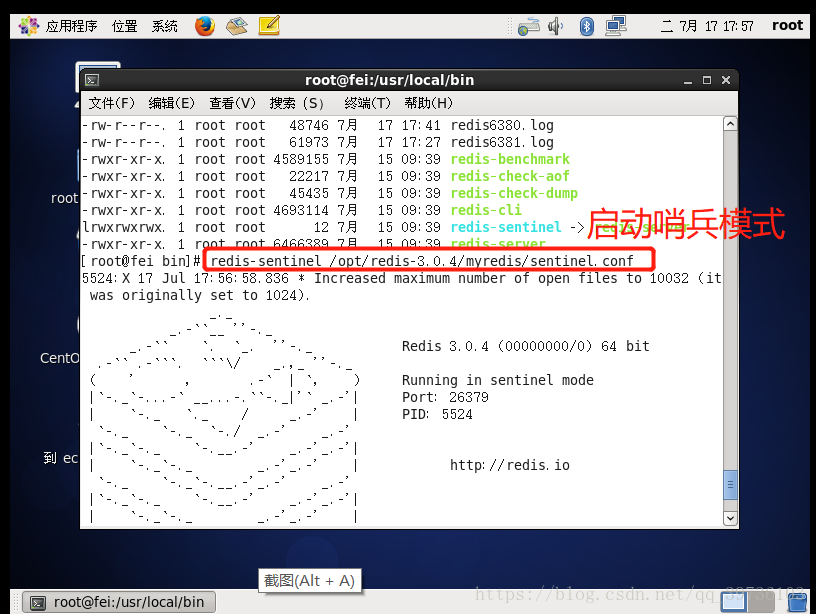
Task: Click the terminal window title icon
Action: (92, 80)
